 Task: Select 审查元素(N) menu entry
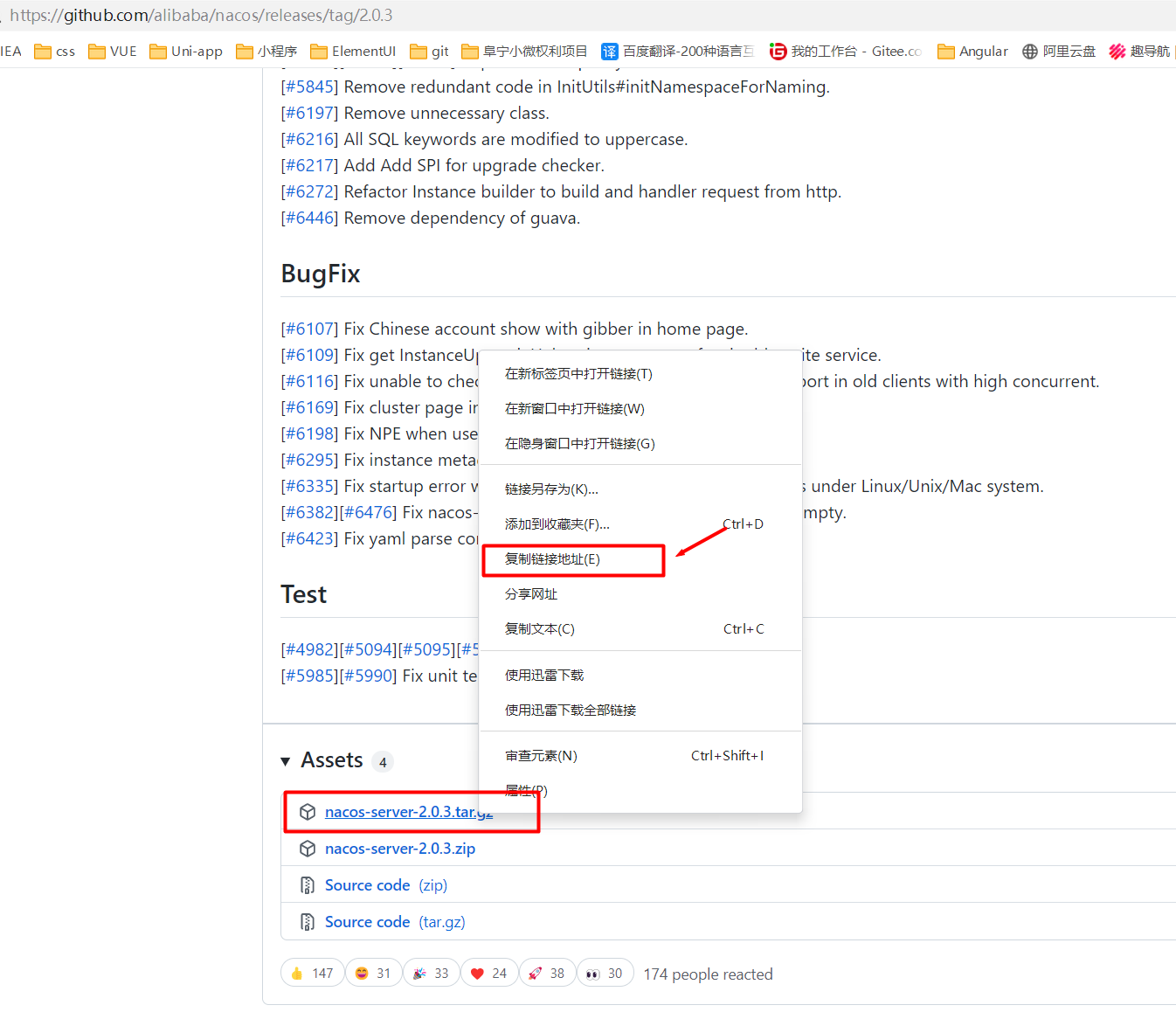pyautogui.click(x=640, y=756)
